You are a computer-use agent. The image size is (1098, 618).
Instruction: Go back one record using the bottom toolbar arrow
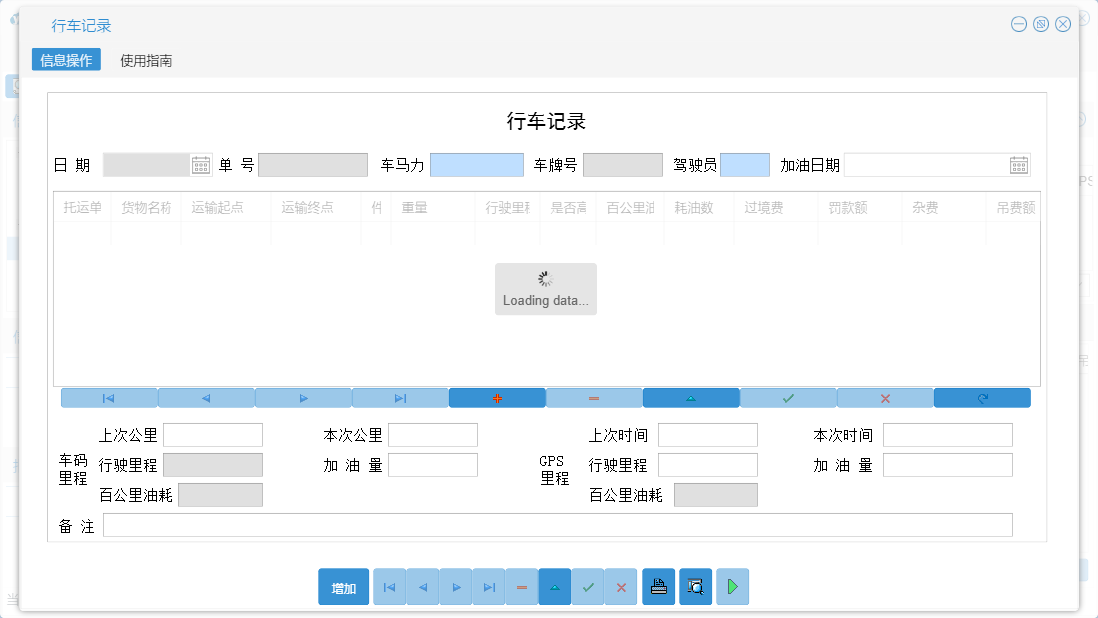pos(421,586)
